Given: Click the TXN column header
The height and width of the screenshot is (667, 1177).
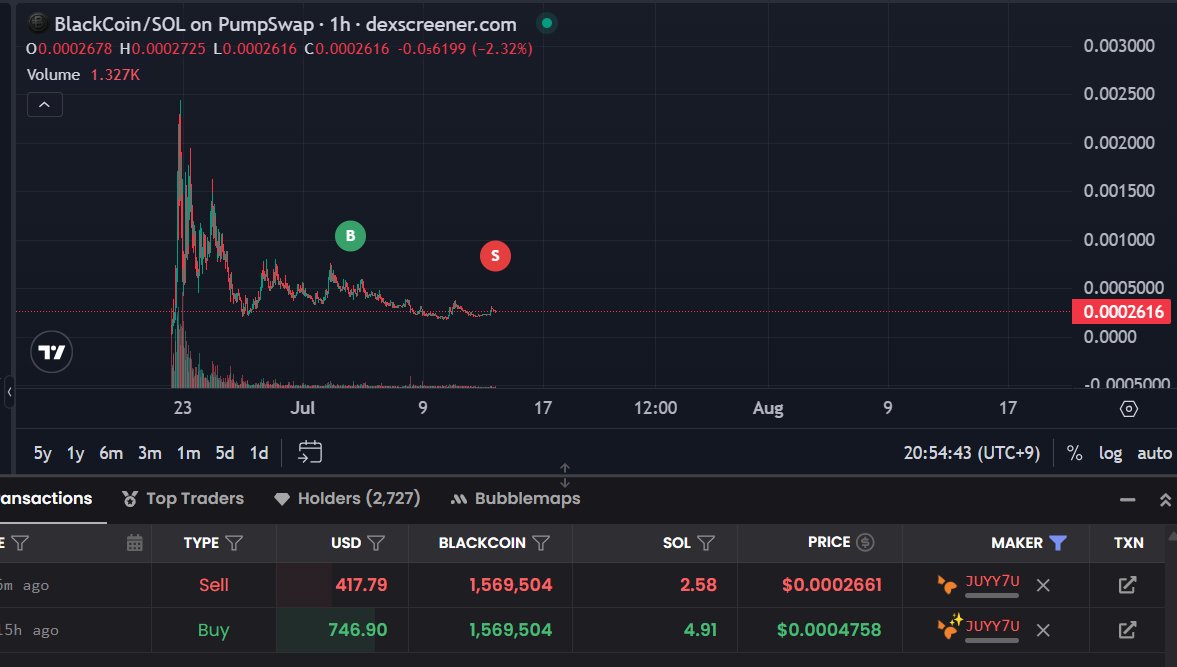Looking at the screenshot, I should [x=1128, y=542].
